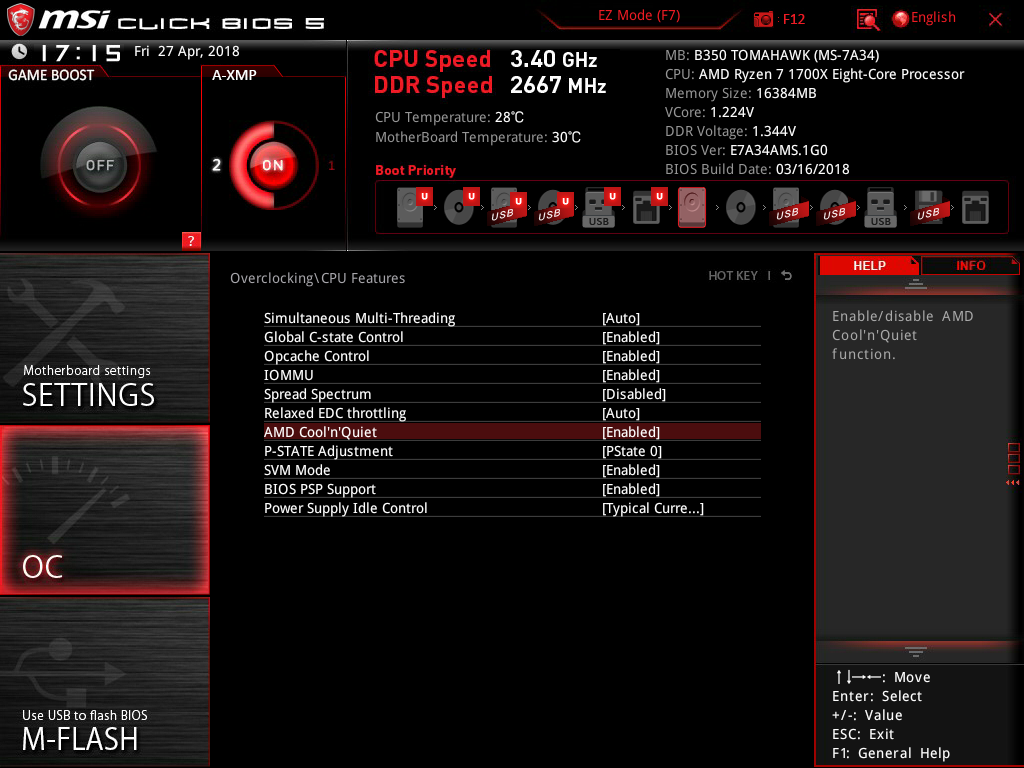Screen dimensions: 1024x768
Task: Click the MotherBoard Temperature 30°C reading
Action: click(477, 137)
